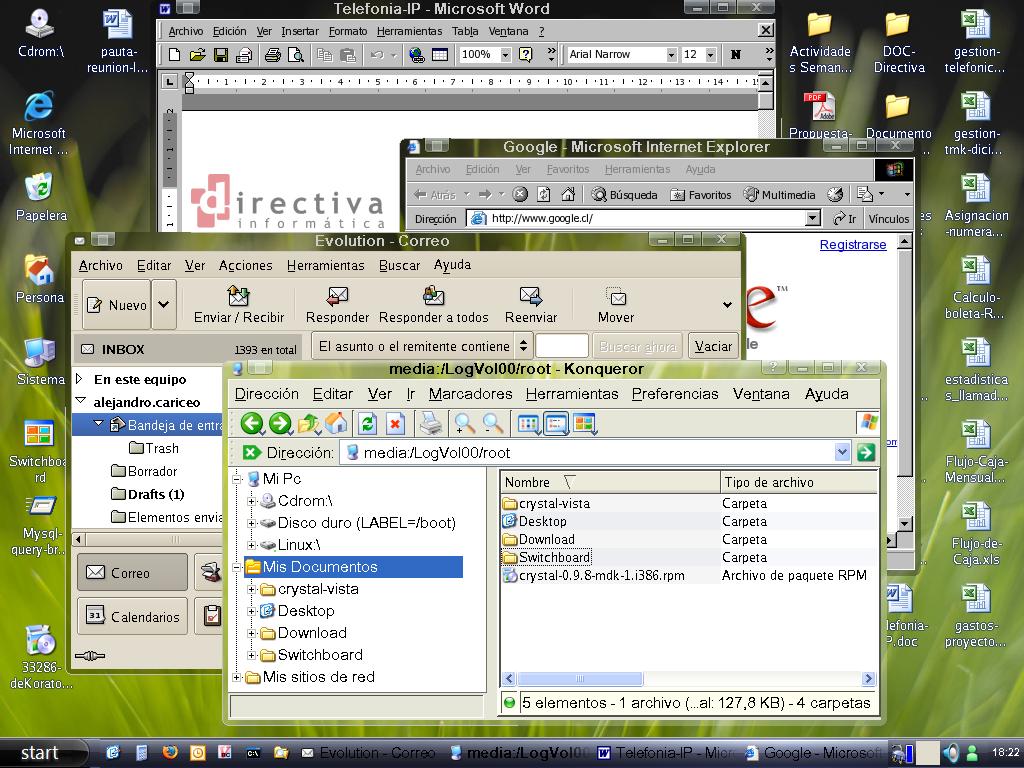
Task: Expand Mis sitios de red node
Action: pos(237,677)
